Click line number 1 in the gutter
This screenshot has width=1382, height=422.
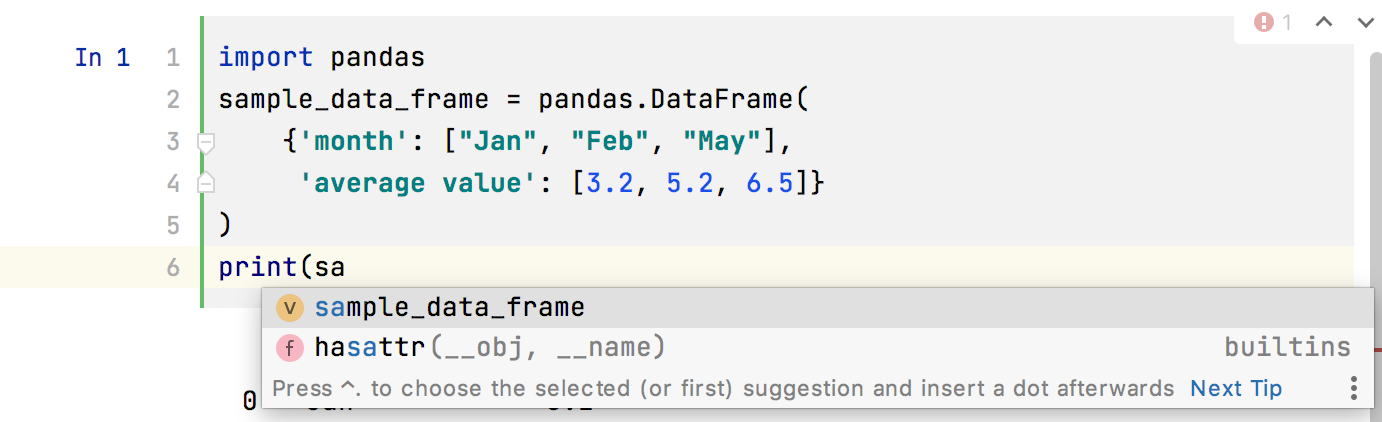[173, 58]
